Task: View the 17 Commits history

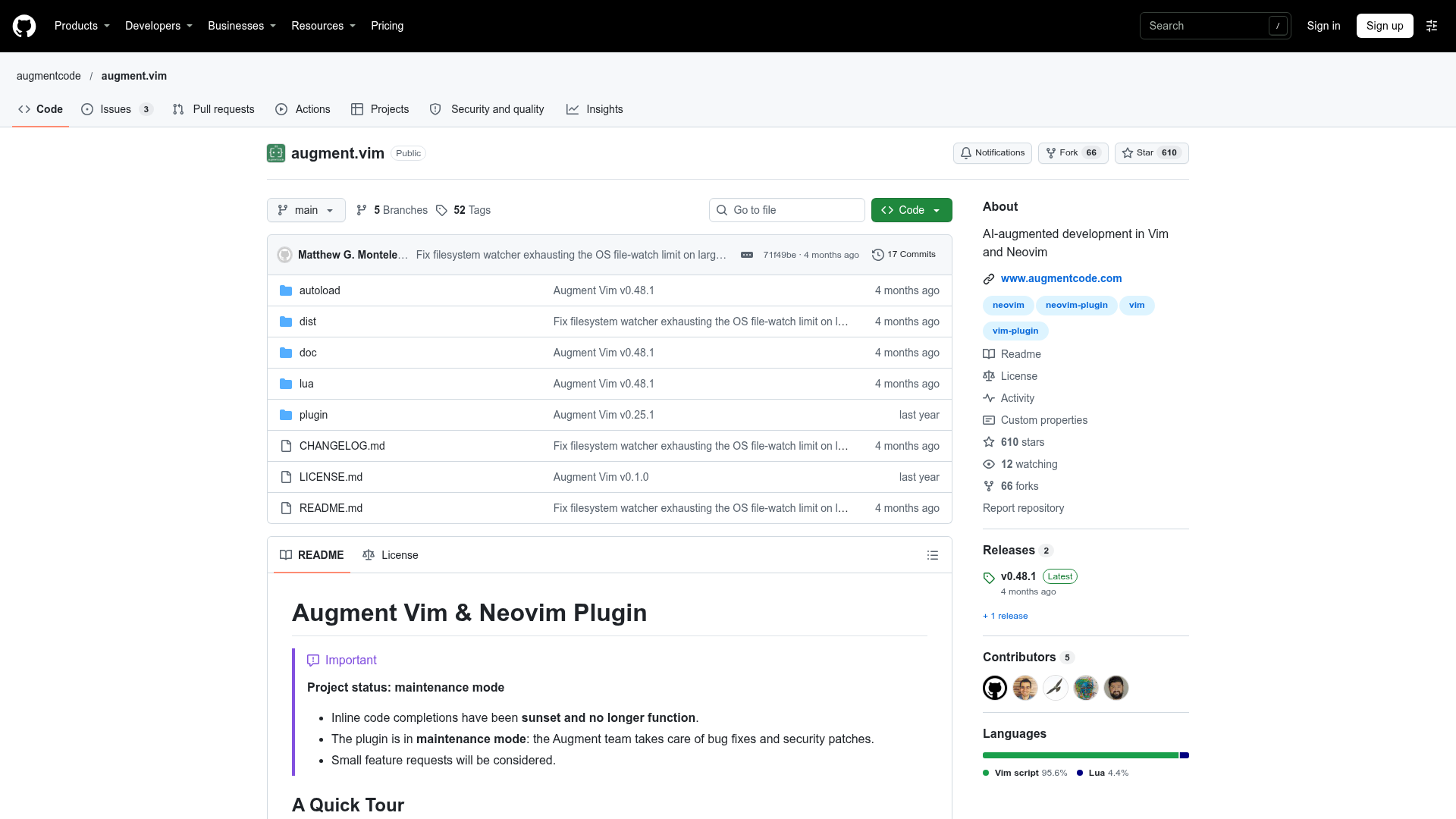Action: pos(904,255)
